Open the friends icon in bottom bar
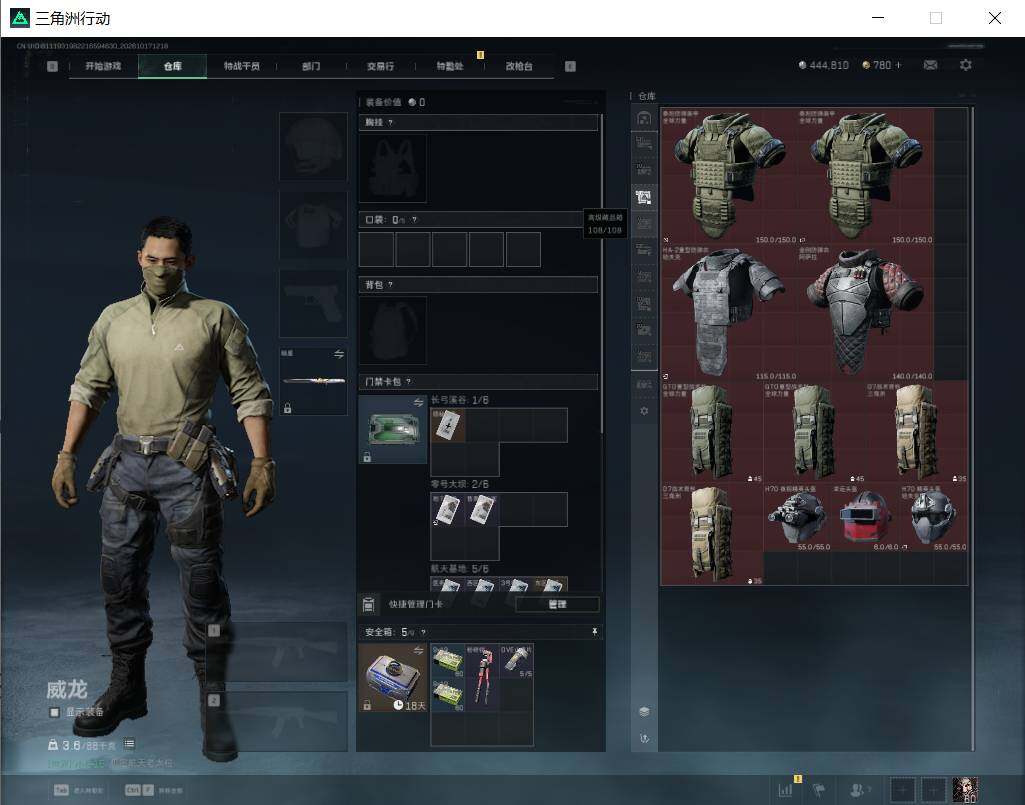Viewport: 1025px width, 805px height. (858, 789)
